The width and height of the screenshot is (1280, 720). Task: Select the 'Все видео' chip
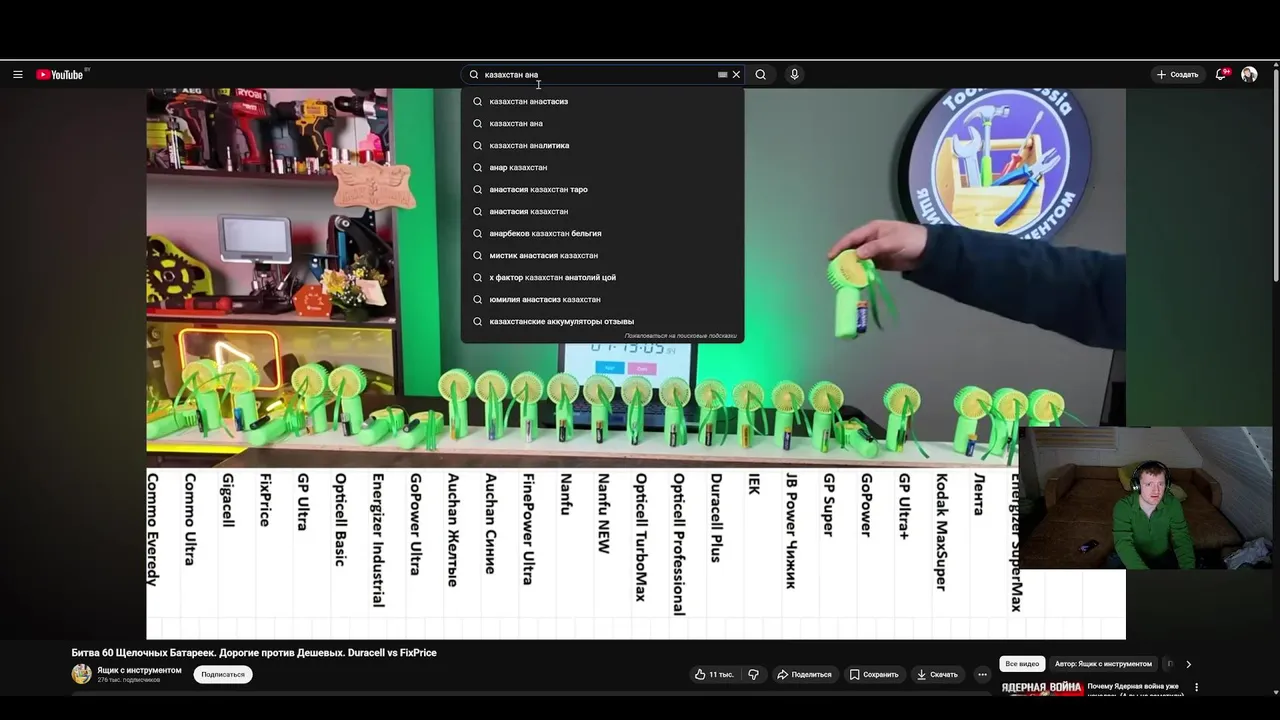click(1022, 664)
